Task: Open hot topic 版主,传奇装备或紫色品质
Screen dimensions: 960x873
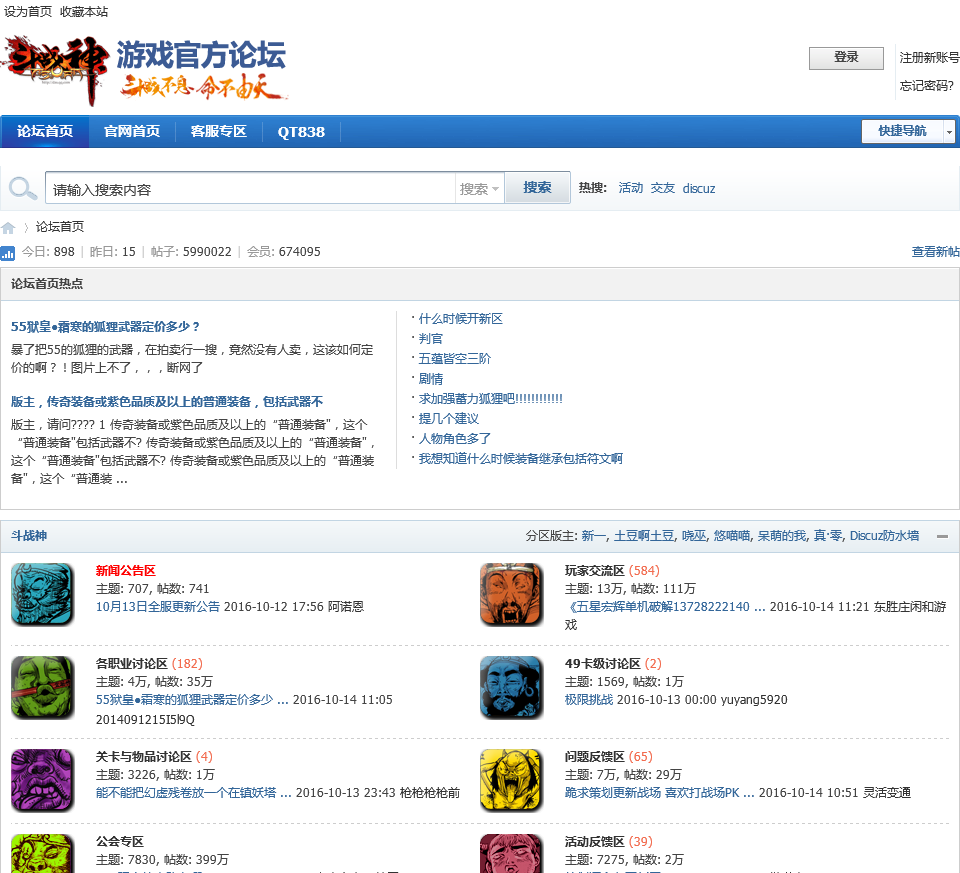Action: point(167,402)
